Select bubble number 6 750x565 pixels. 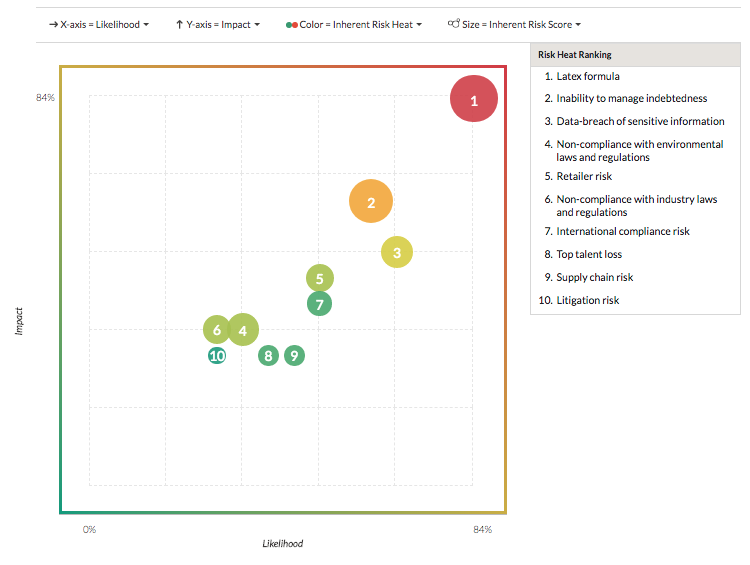point(216,329)
